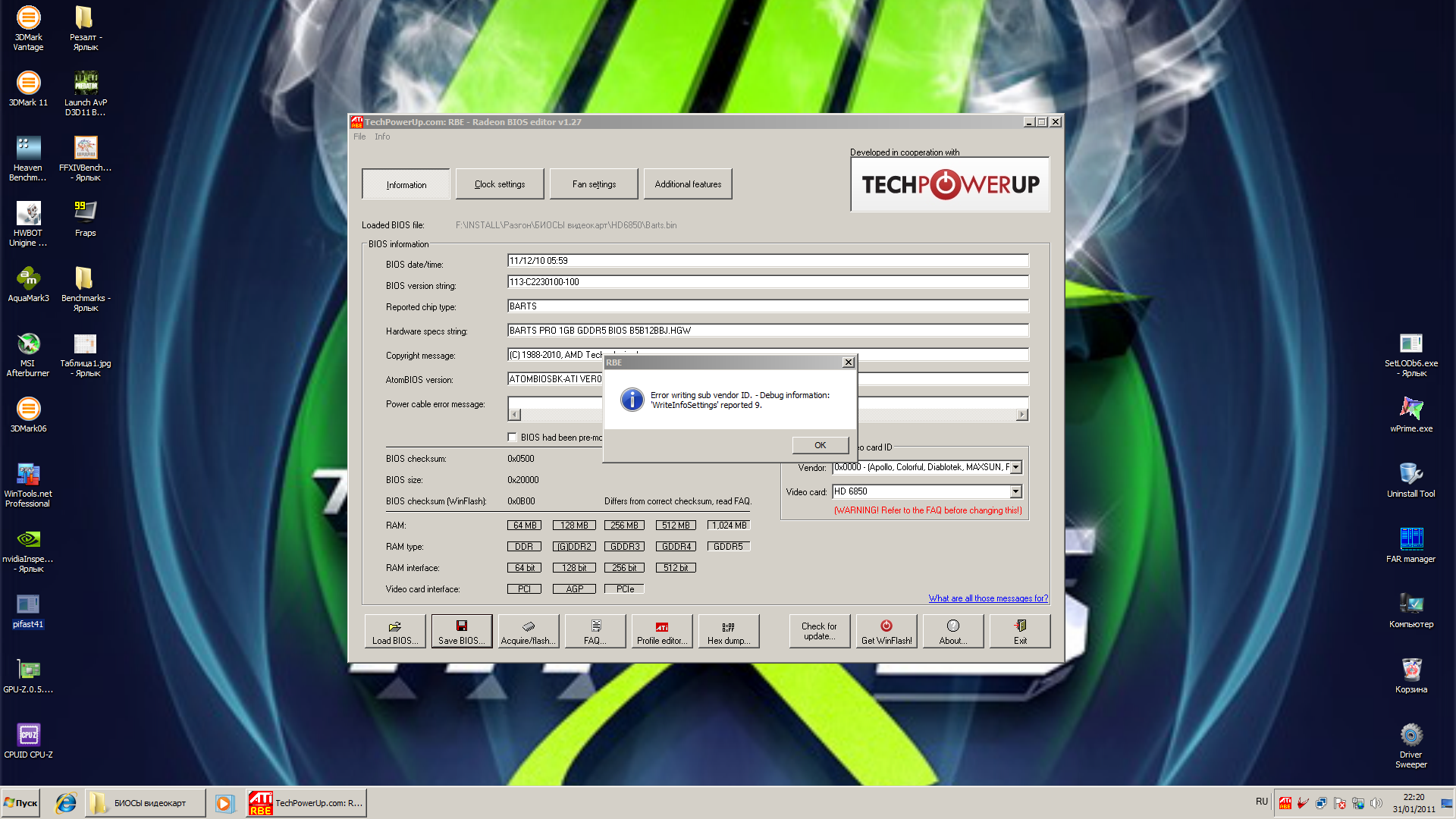1456x819 pixels.
Task: Click the GDDR5 RAM type indicator
Action: click(729, 547)
